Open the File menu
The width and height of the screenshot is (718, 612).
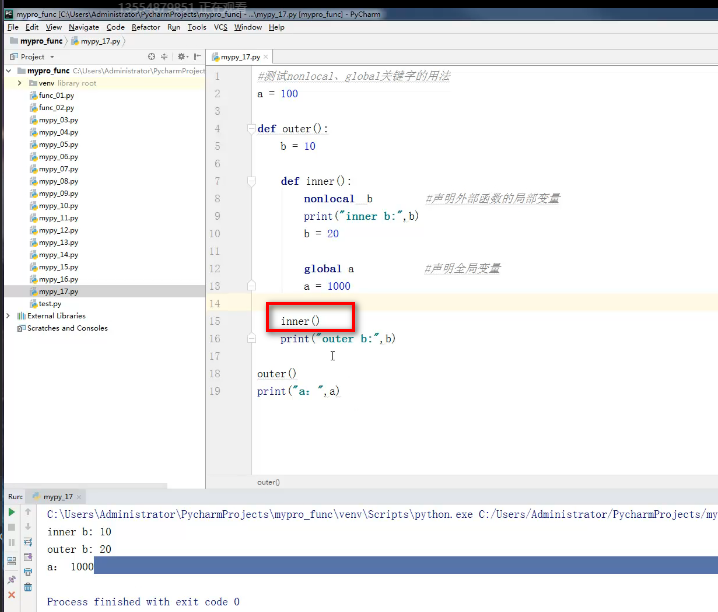pos(13,27)
